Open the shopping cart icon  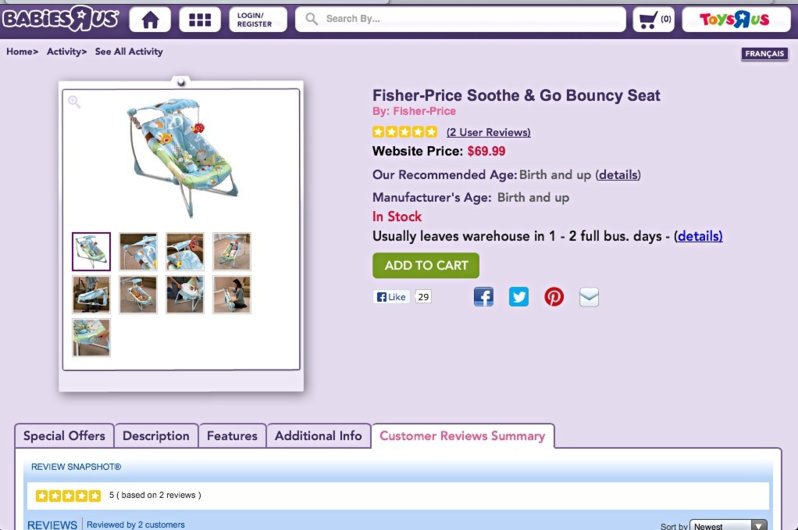(x=654, y=19)
